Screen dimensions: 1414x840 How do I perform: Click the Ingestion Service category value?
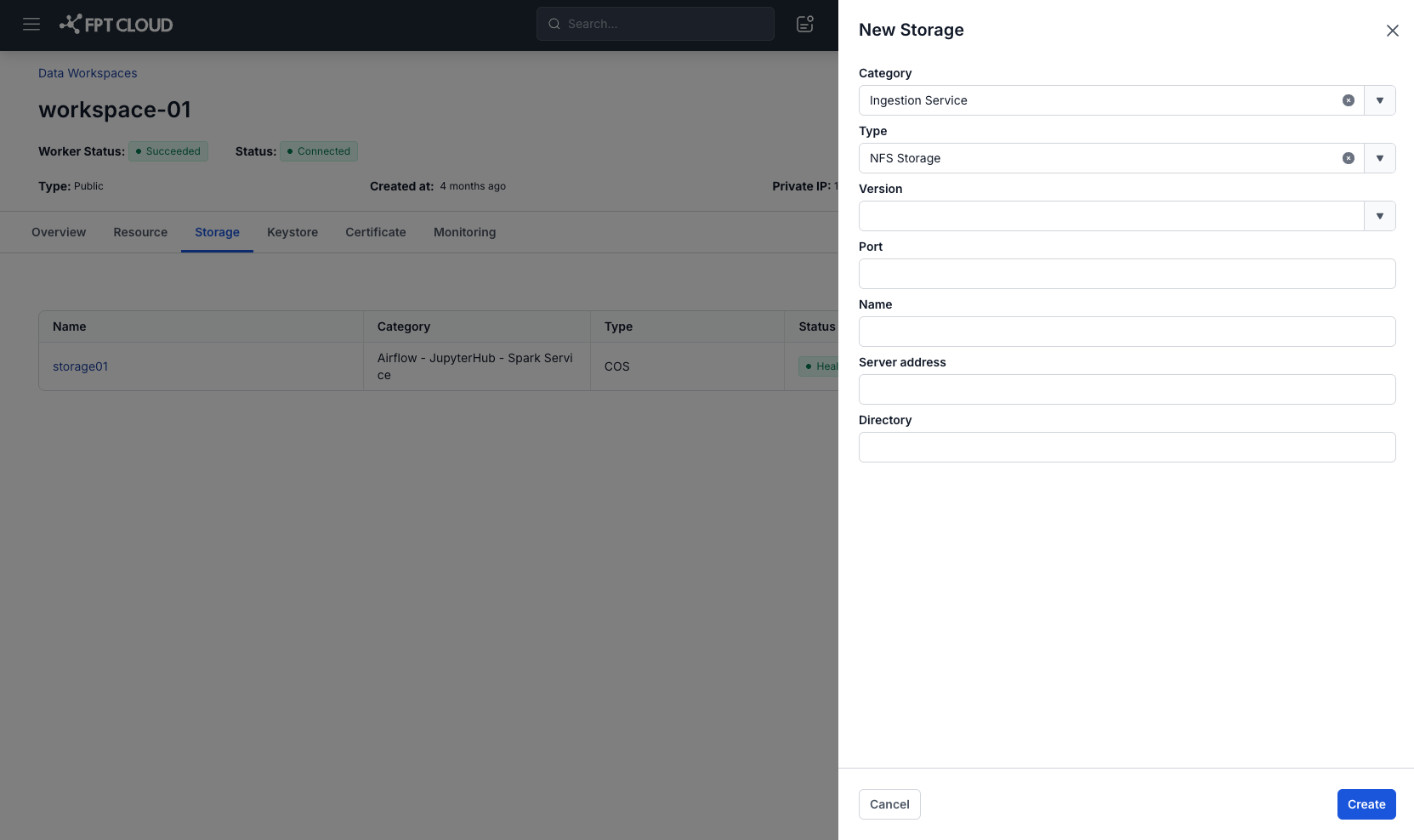pyautogui.click(x=918, y=100)
